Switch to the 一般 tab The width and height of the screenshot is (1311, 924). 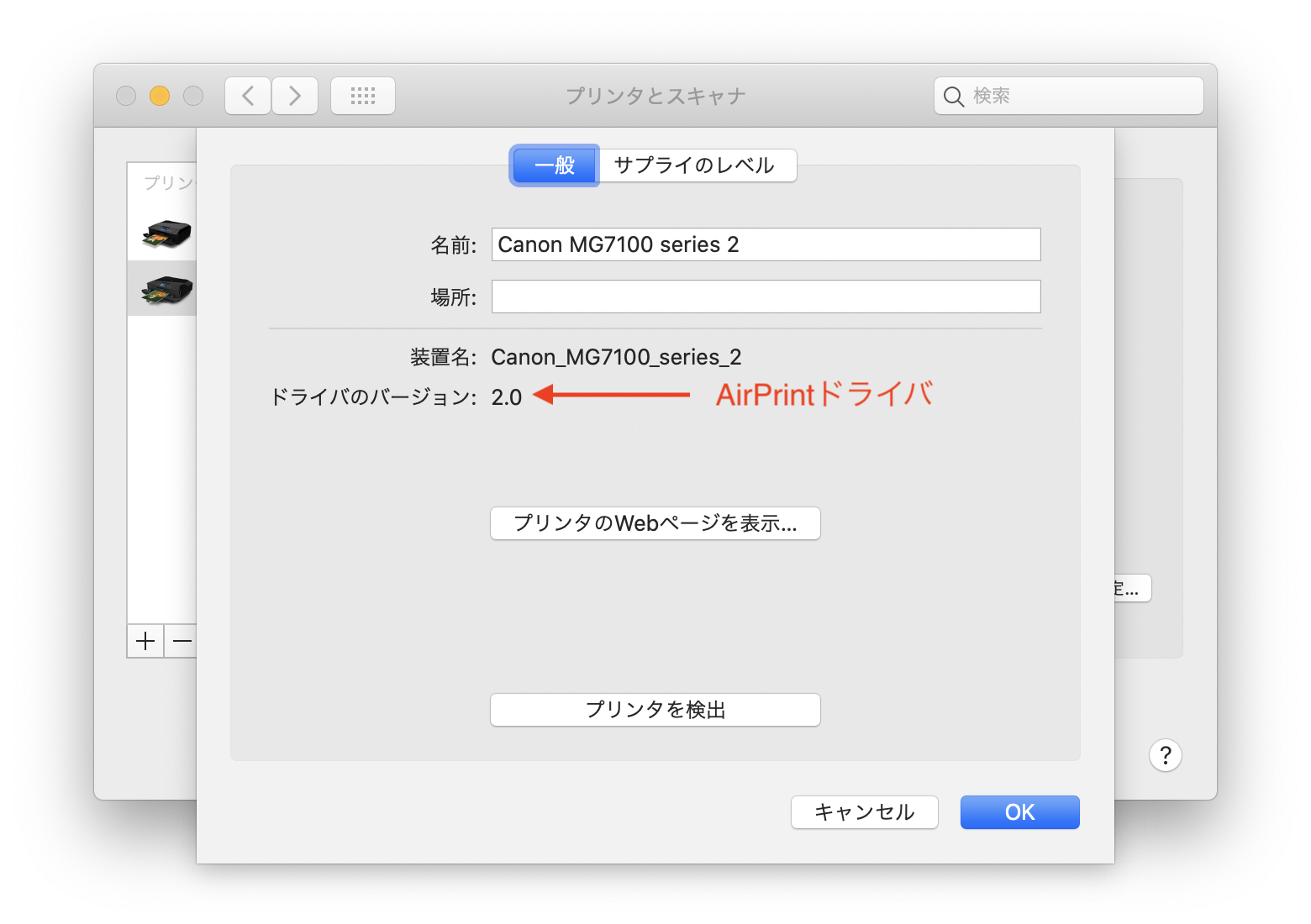point(555,165)
